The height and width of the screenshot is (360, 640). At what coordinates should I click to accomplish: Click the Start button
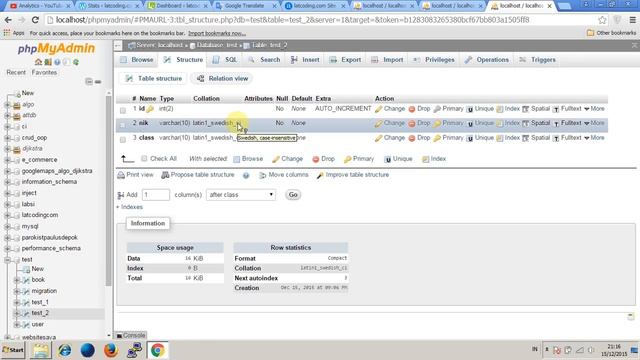(x=13, y=350)
